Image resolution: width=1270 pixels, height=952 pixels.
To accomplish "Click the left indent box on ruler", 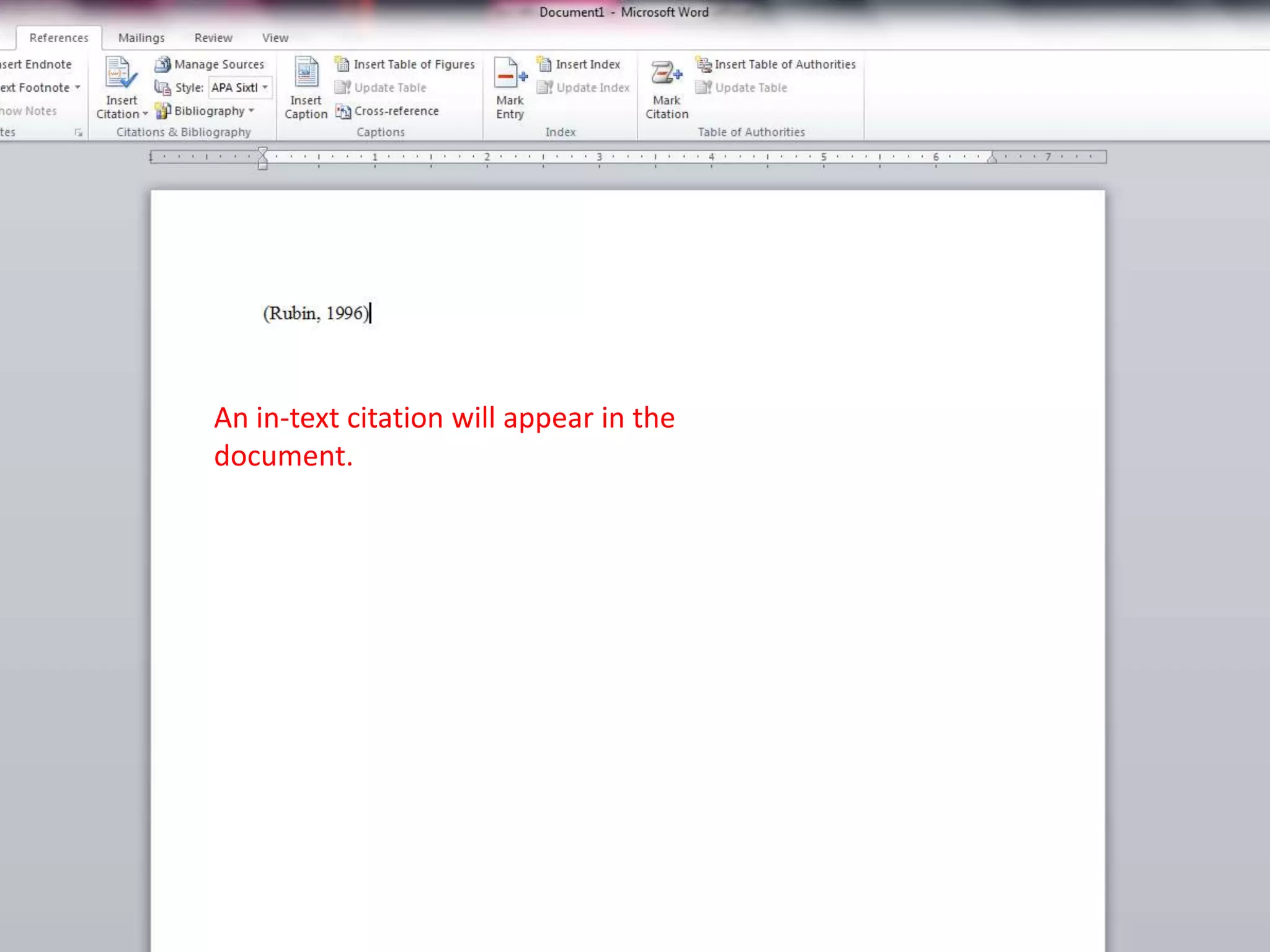I will [262, 166].
